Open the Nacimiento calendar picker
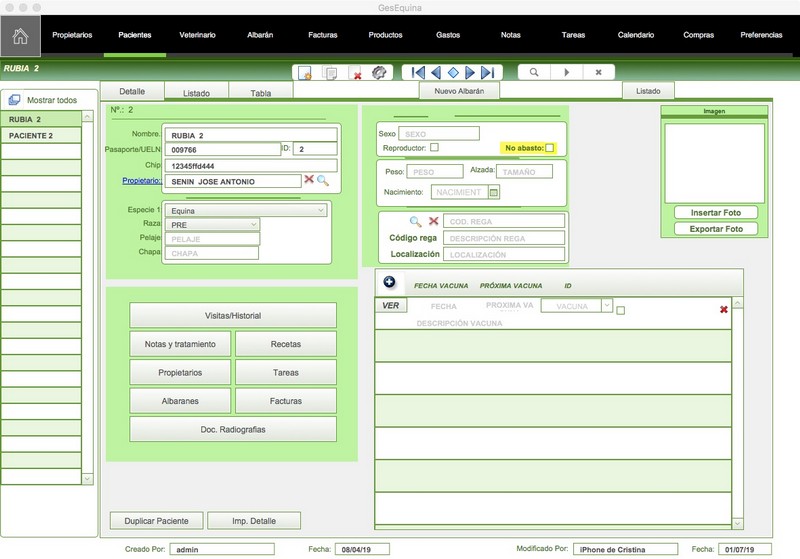Viewport: 800px width, 559px height. click(493, 192)
